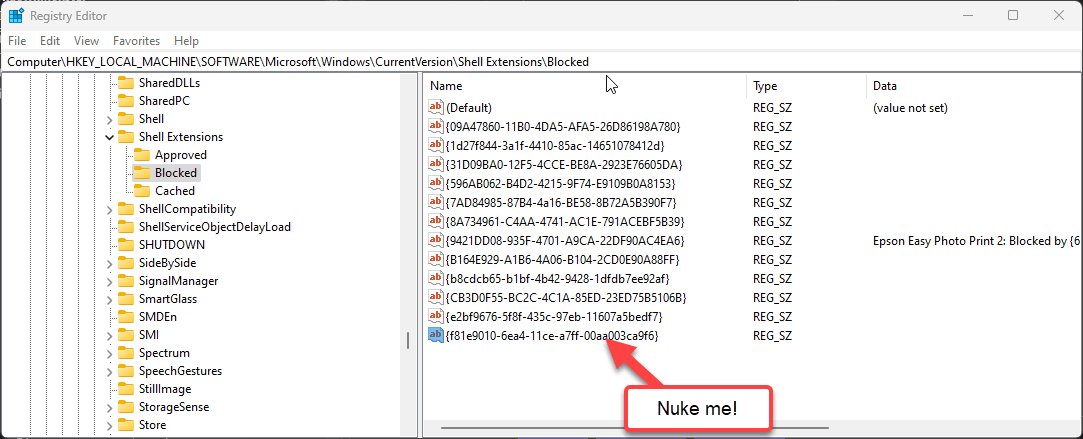This screenshot has height=439, width=1083.
Task: Select the Spectrum folder icon
Action: tap(126, 353)
